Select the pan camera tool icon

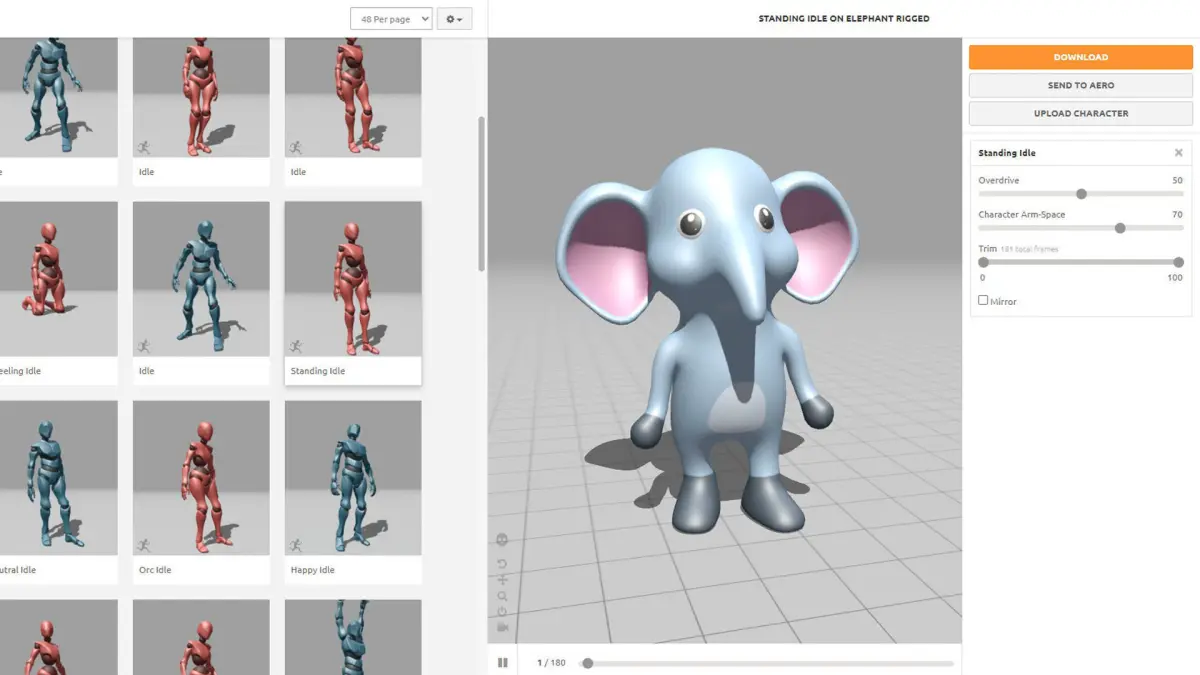pyautogui.click(x=502, y=580)
